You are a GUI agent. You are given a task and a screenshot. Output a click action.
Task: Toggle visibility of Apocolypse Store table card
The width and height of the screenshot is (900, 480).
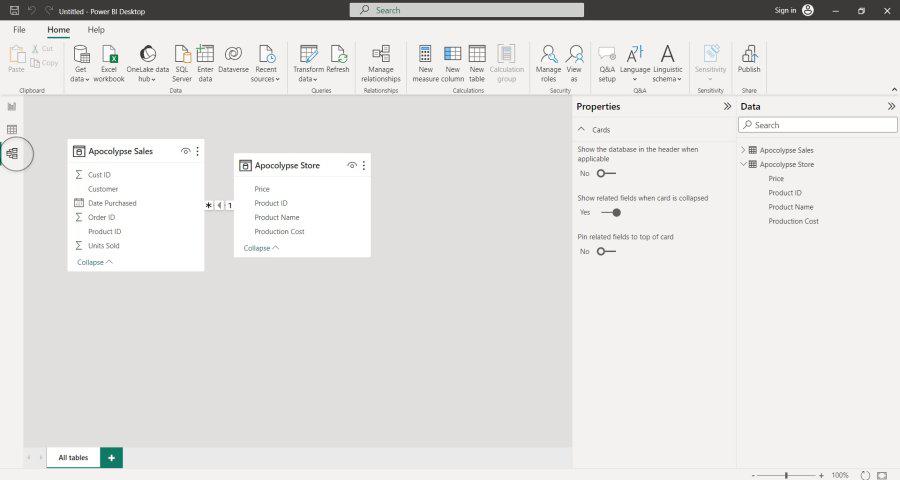(352, 165)
